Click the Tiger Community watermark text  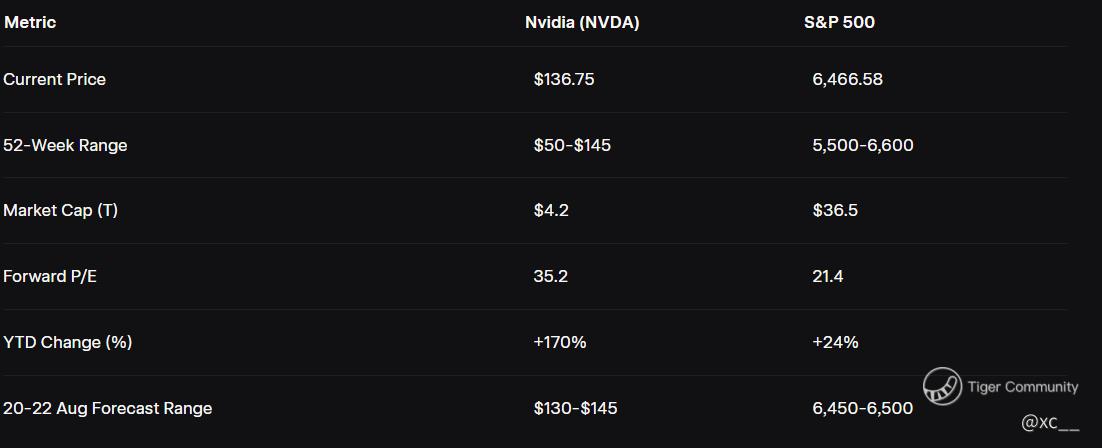pos(1022,387)
